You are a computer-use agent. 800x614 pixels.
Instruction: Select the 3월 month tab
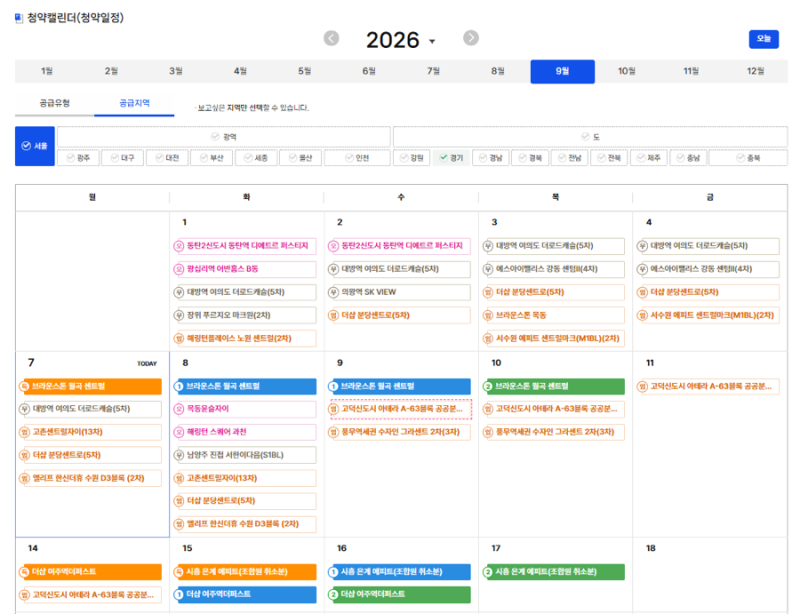point(176,71)
